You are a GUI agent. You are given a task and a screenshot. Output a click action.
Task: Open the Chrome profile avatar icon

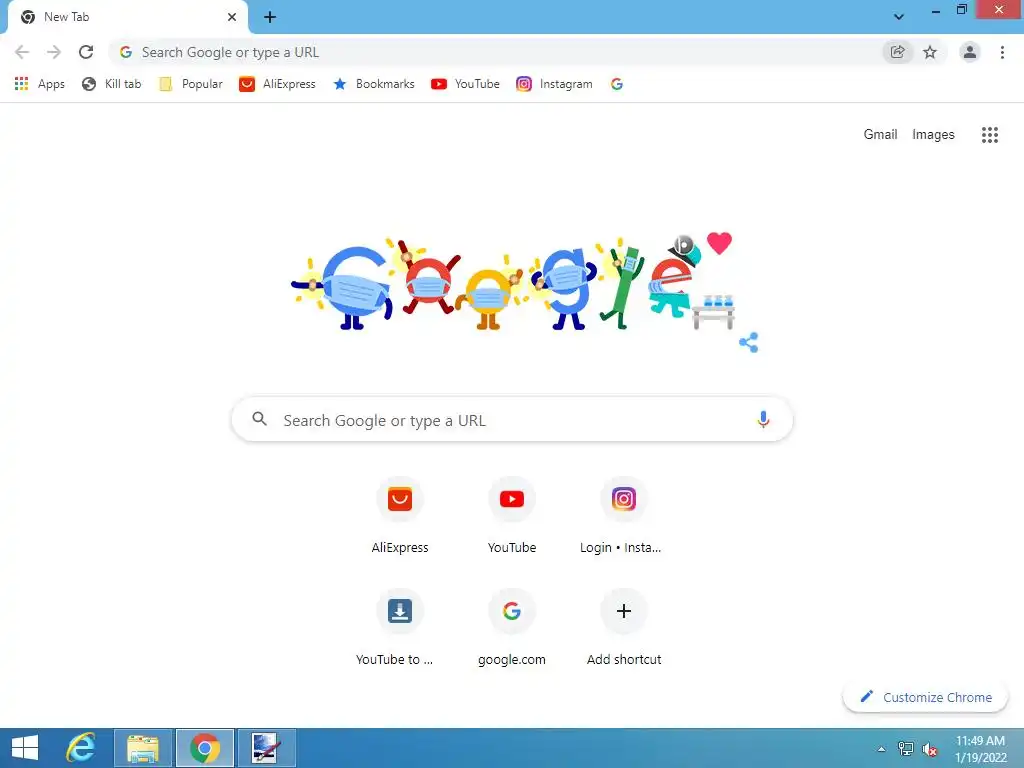970,52
